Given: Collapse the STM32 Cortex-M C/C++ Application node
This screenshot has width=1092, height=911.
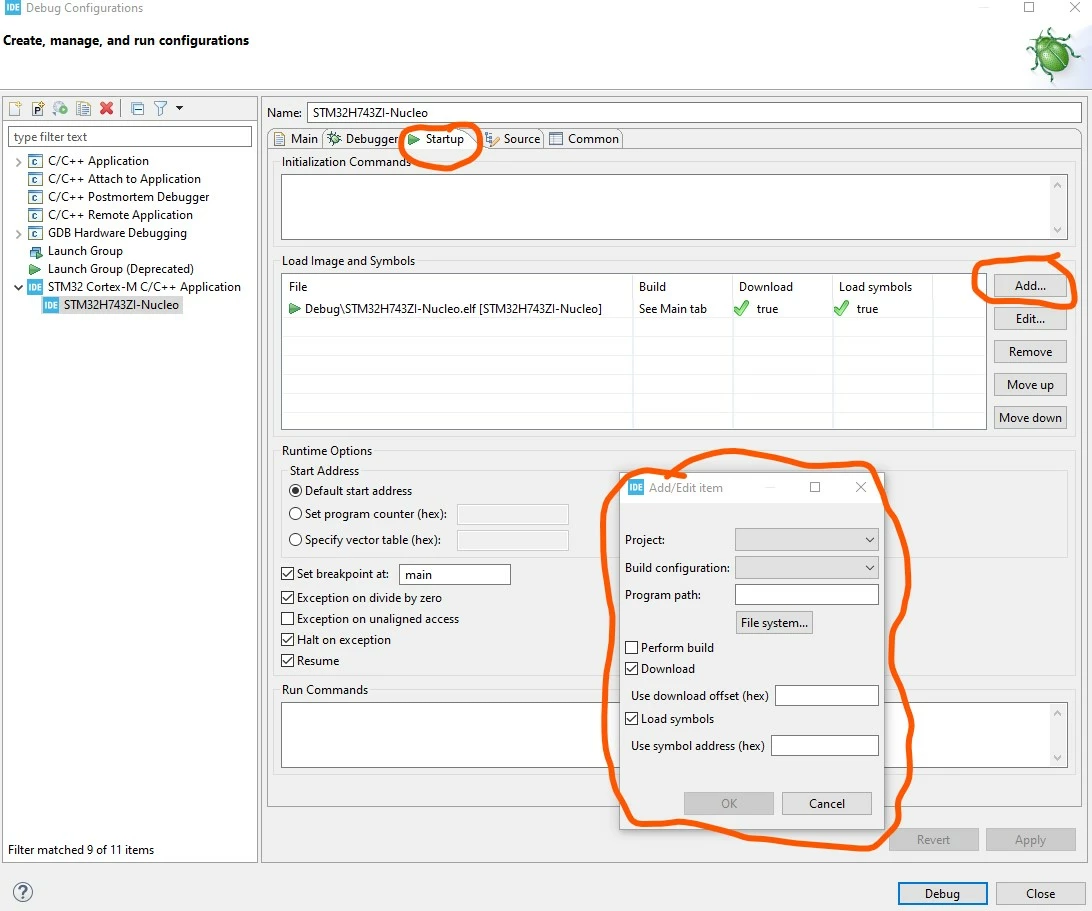Looking at the screenshot, I should 18,287.
